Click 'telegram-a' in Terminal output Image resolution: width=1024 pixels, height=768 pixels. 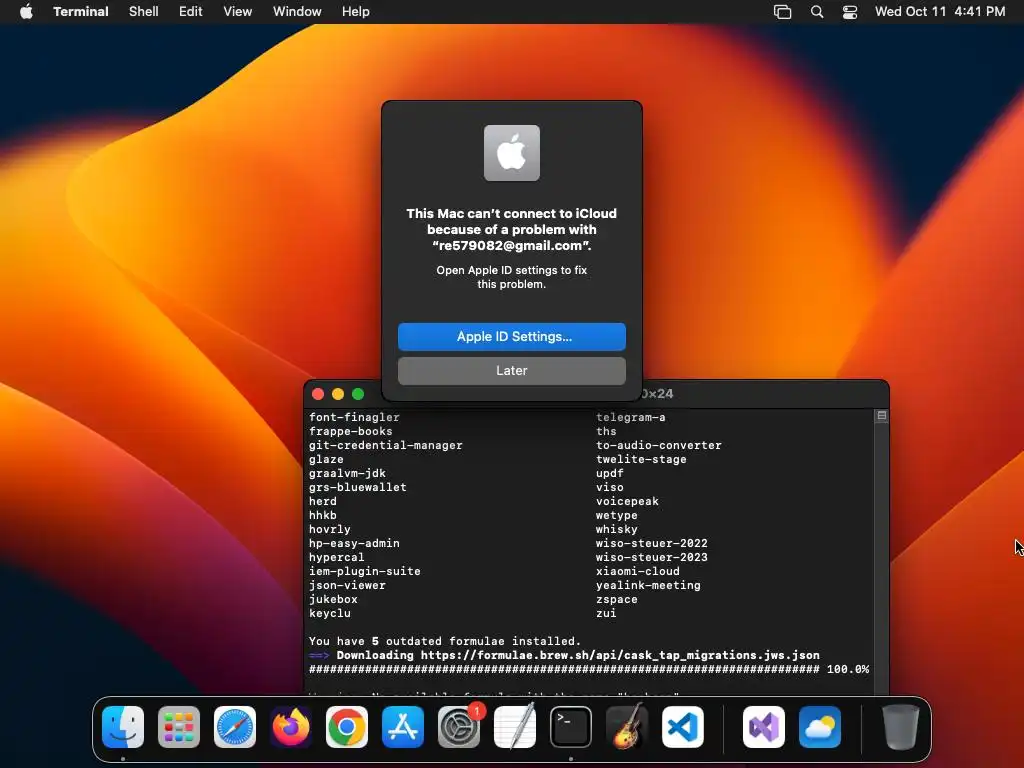coord(630,417)
